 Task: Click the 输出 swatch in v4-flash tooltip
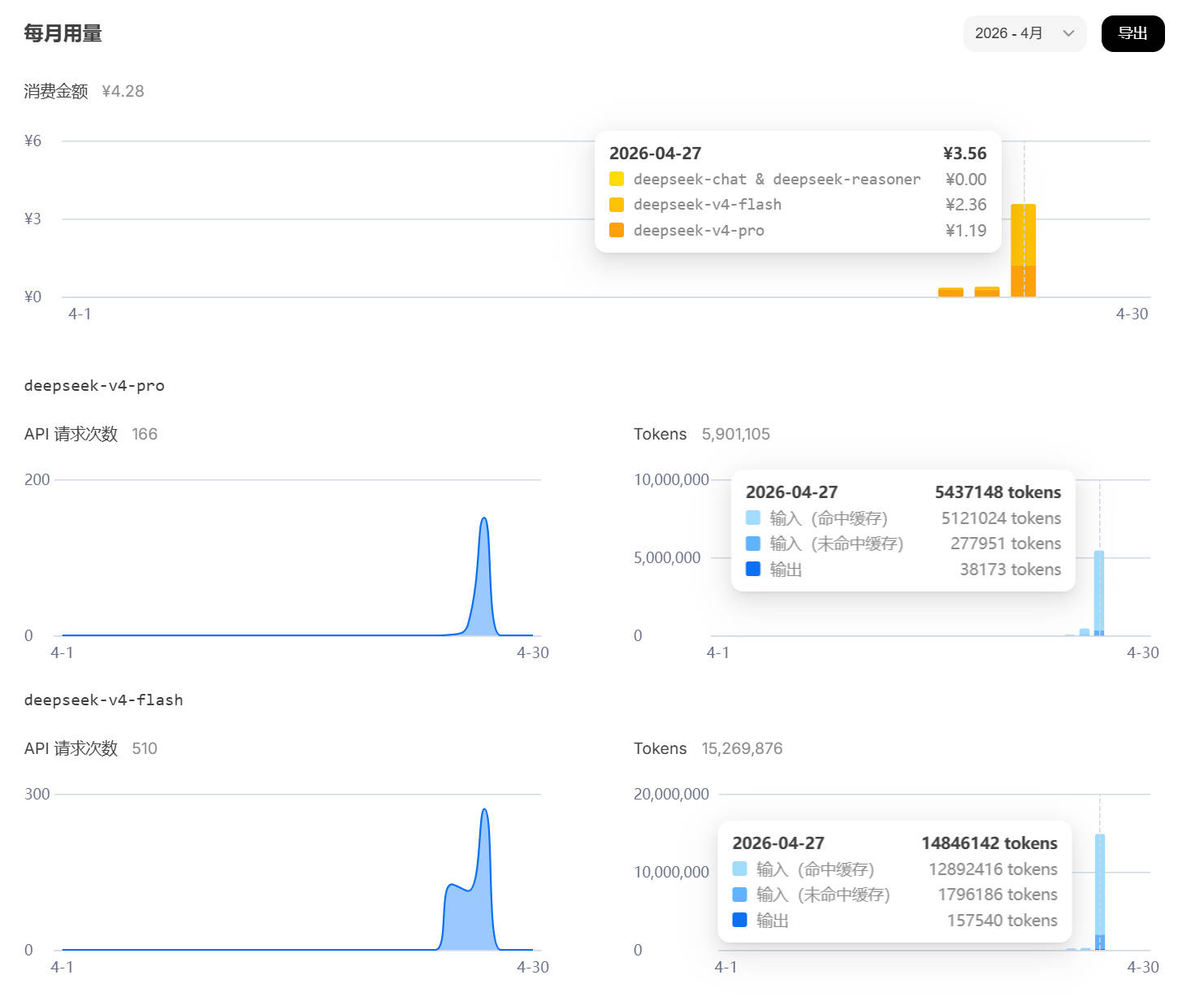point(740,921)
